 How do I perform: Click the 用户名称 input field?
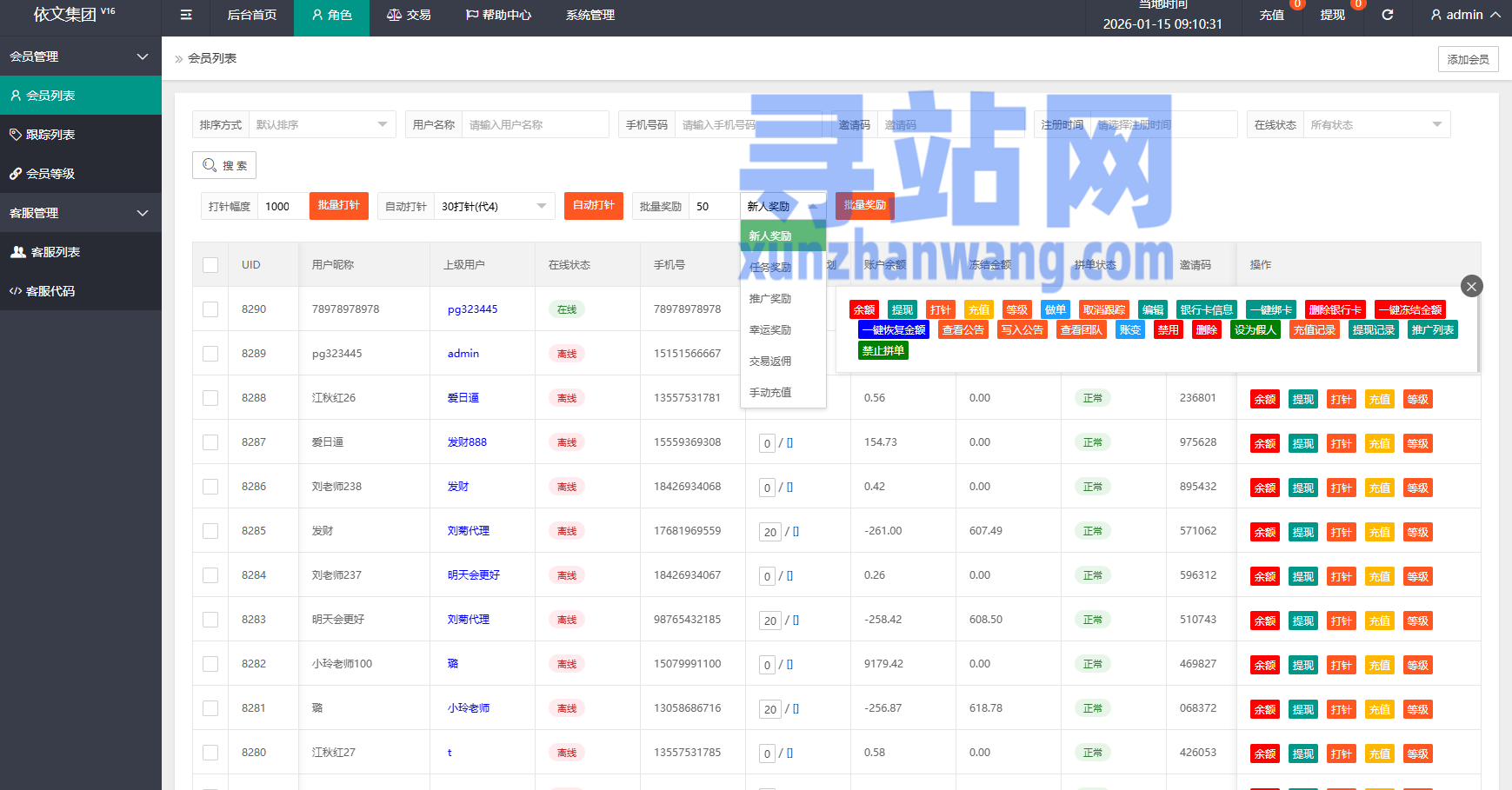[534, 124]
